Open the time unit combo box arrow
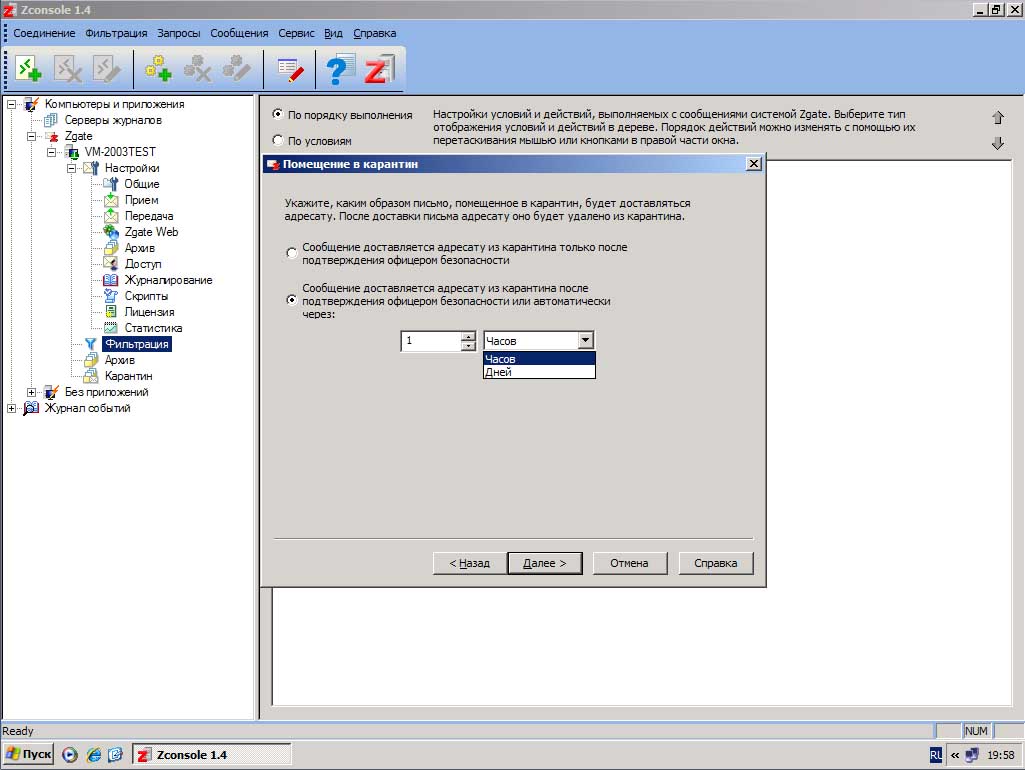 coord(586,341)
